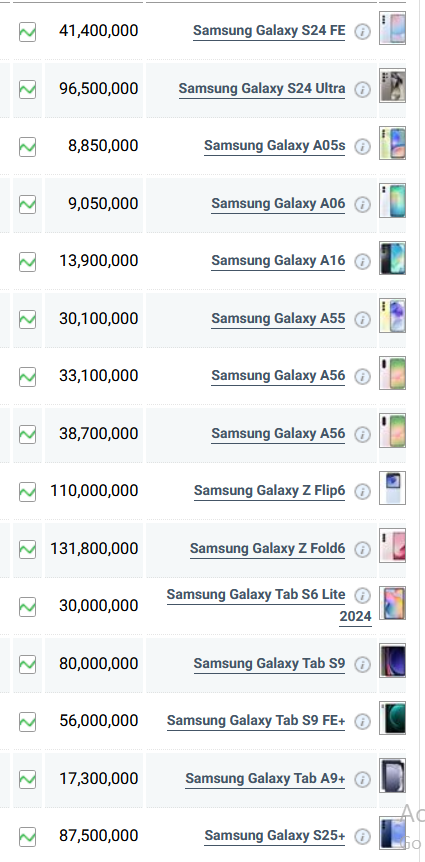Click info icon next to Galaxy Tab A9+
This screenshot has height=862, width=425.
(x=362, y=779)
